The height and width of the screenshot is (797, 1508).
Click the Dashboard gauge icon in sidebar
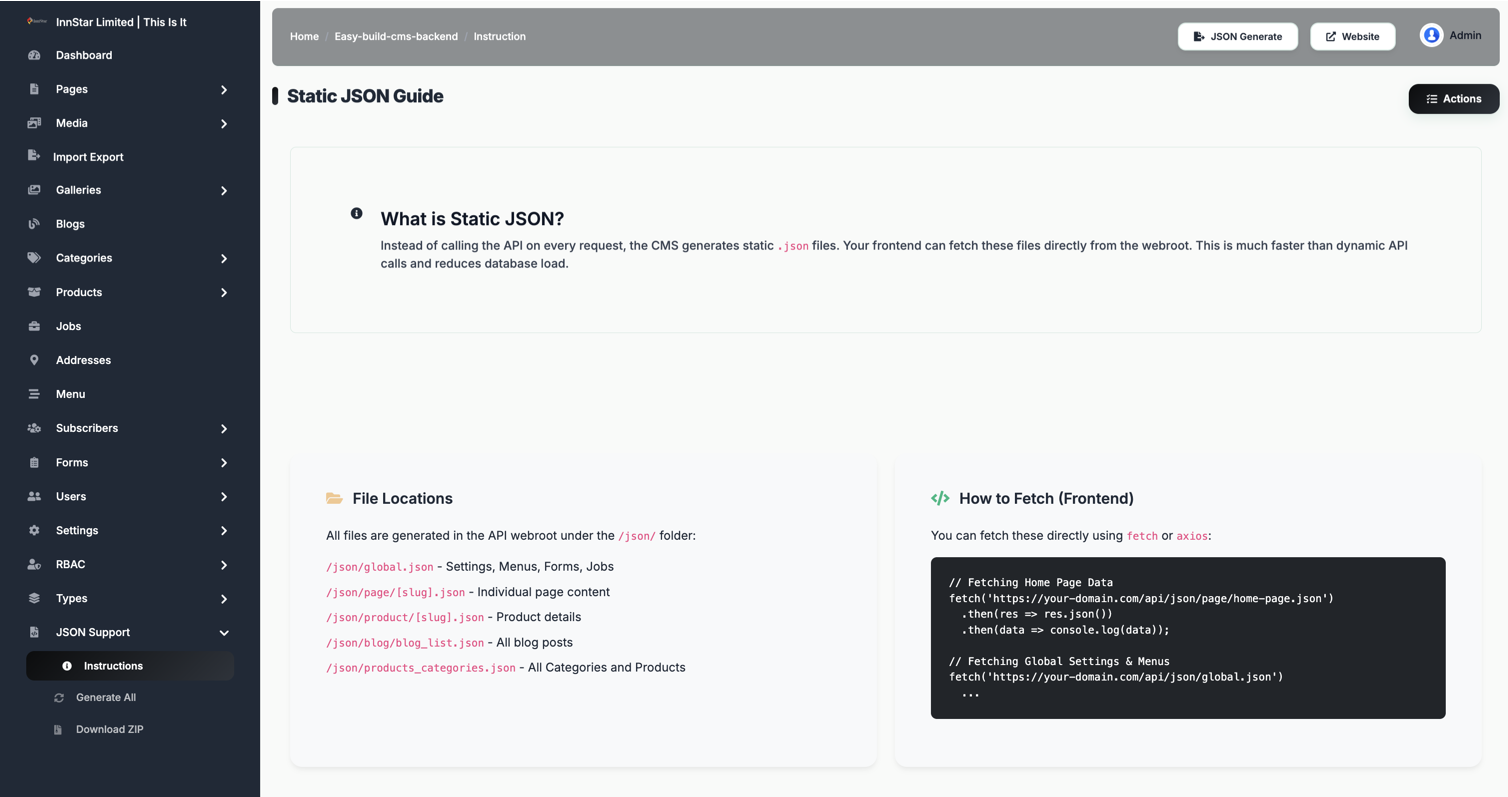[34, 55]
